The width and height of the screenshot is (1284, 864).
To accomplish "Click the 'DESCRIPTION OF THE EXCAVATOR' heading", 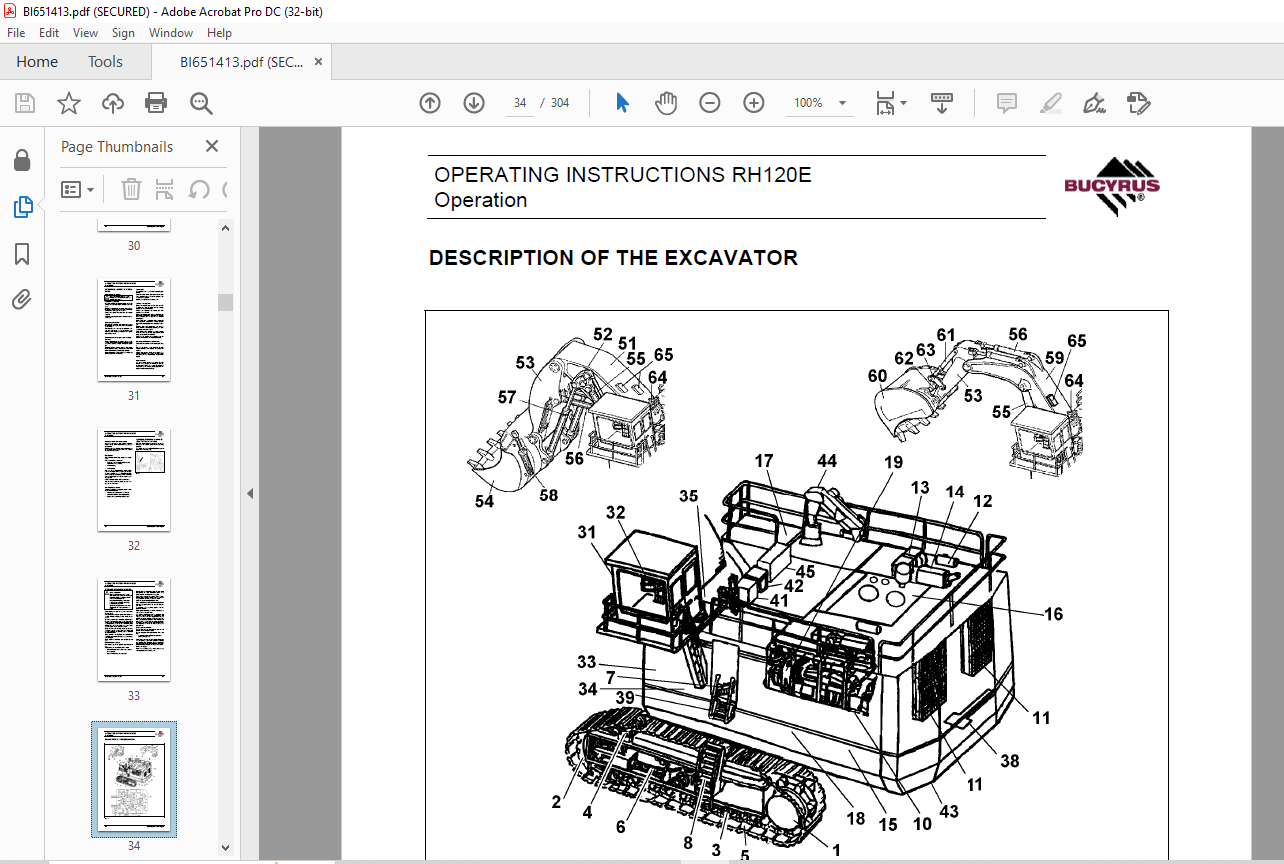I will tap(613, 258).
